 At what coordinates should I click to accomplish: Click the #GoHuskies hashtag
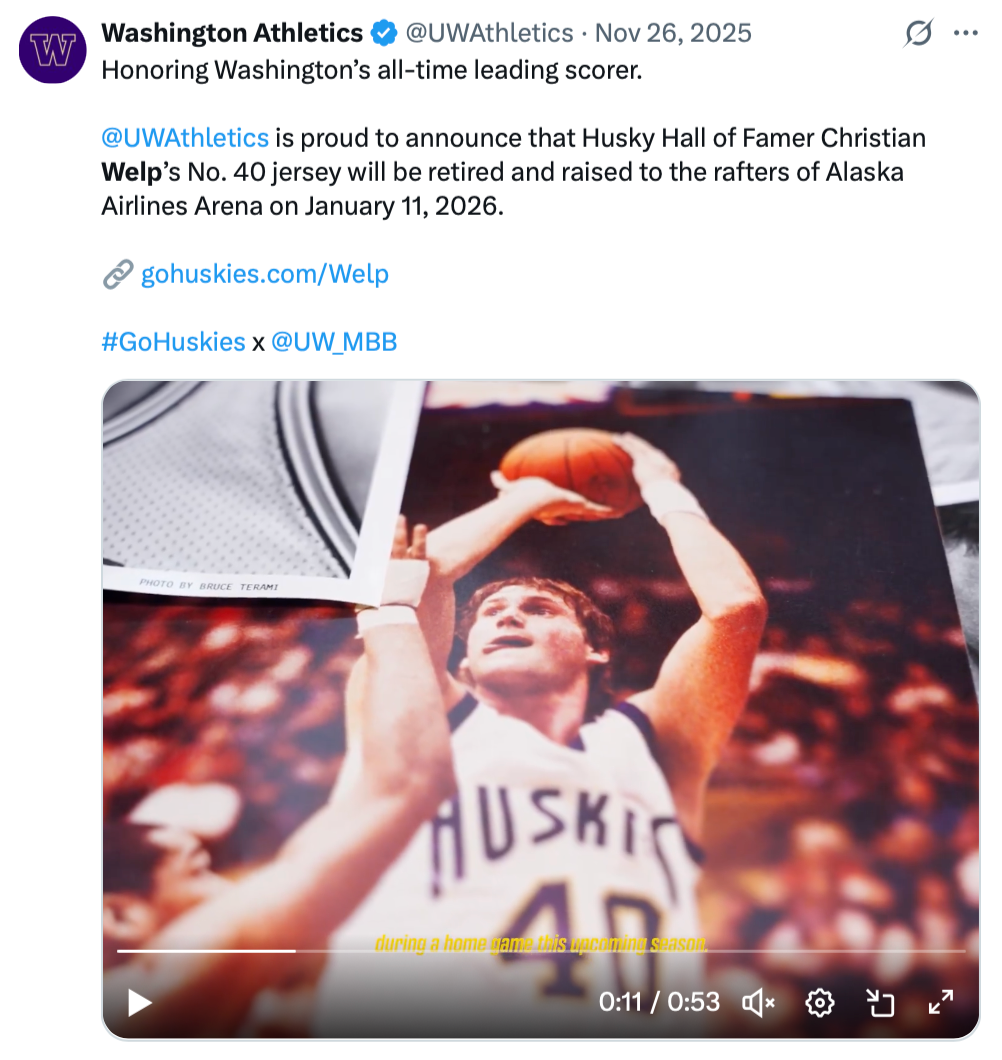(x=173, y=342)
